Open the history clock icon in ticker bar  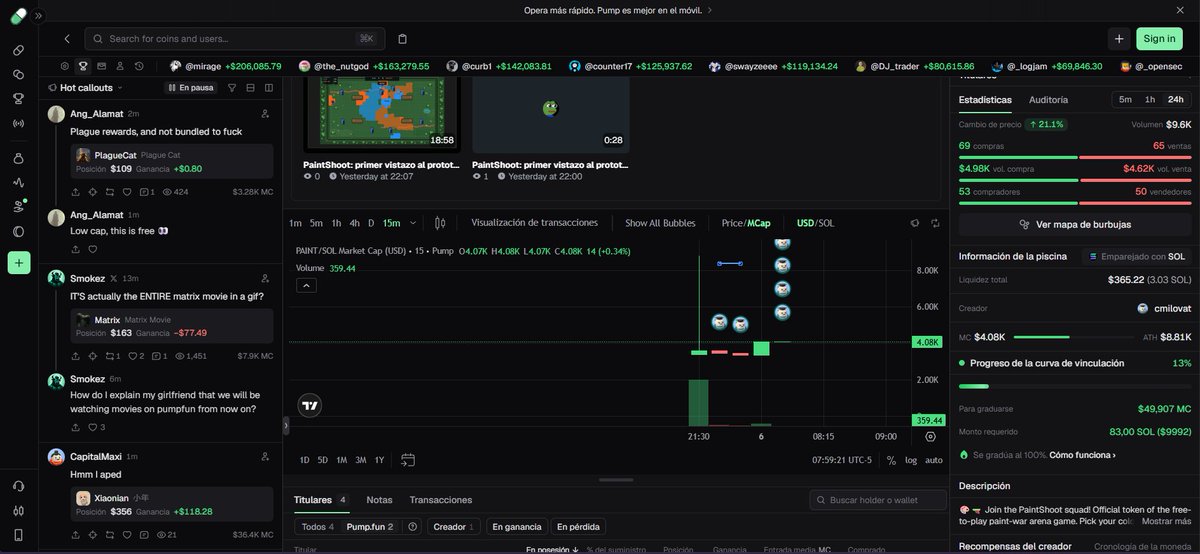click(x=139, y=66)
